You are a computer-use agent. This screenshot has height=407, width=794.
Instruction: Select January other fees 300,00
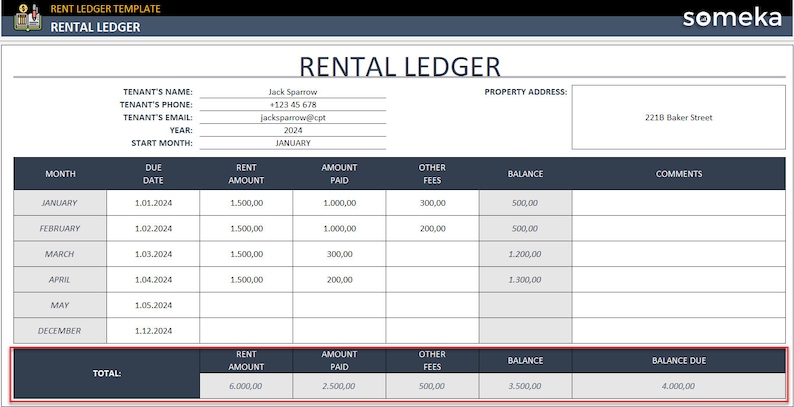432,203
